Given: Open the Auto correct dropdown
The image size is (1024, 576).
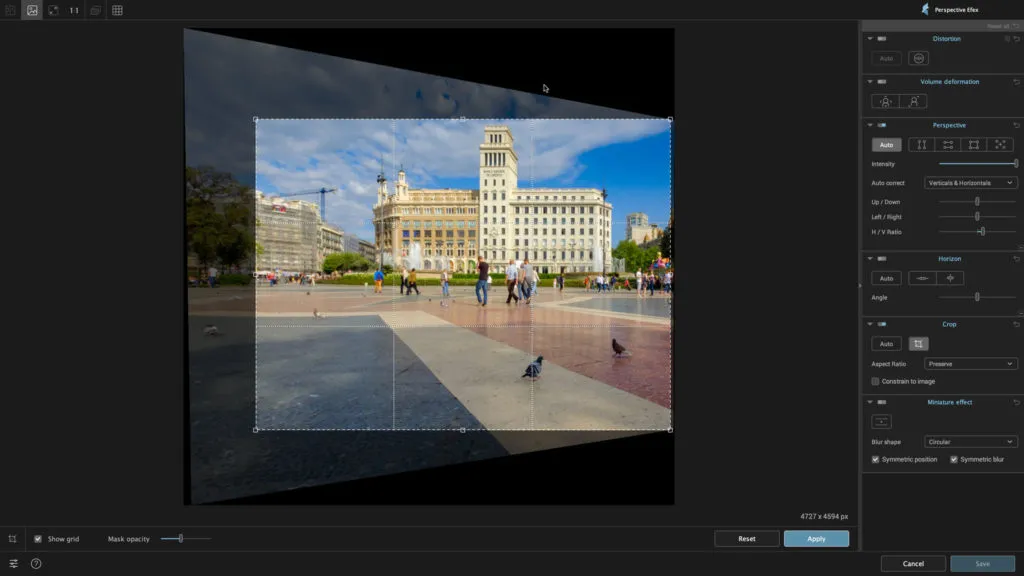Looking at the screenshot, I should click(970, 183).
